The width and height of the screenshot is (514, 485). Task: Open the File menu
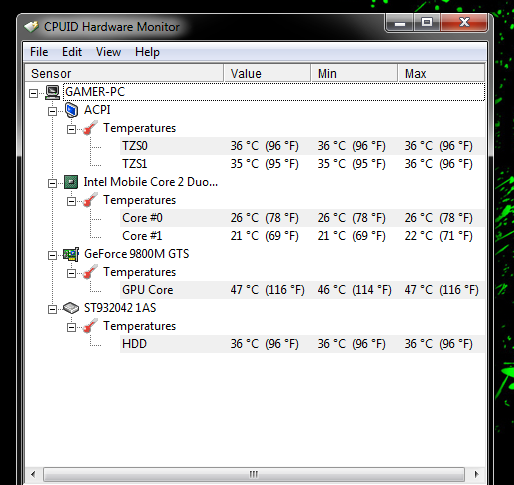39,52
